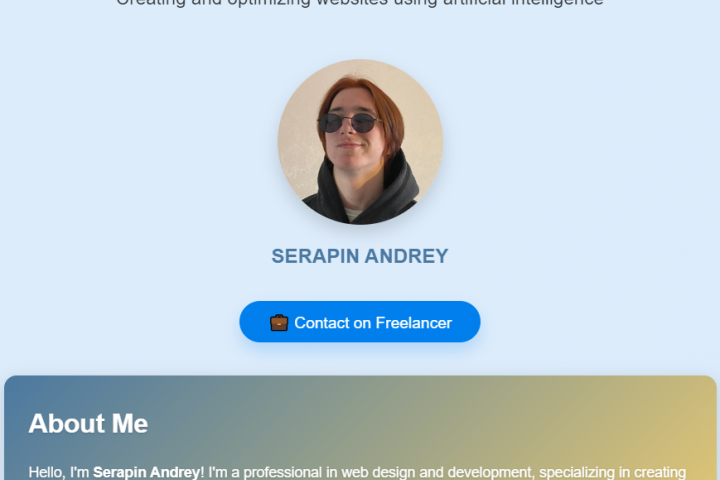Click the partially cut subtitle about artificial intelligence
Image resolution: width=720 pixels, height=480 pixels.
point(360,3)
